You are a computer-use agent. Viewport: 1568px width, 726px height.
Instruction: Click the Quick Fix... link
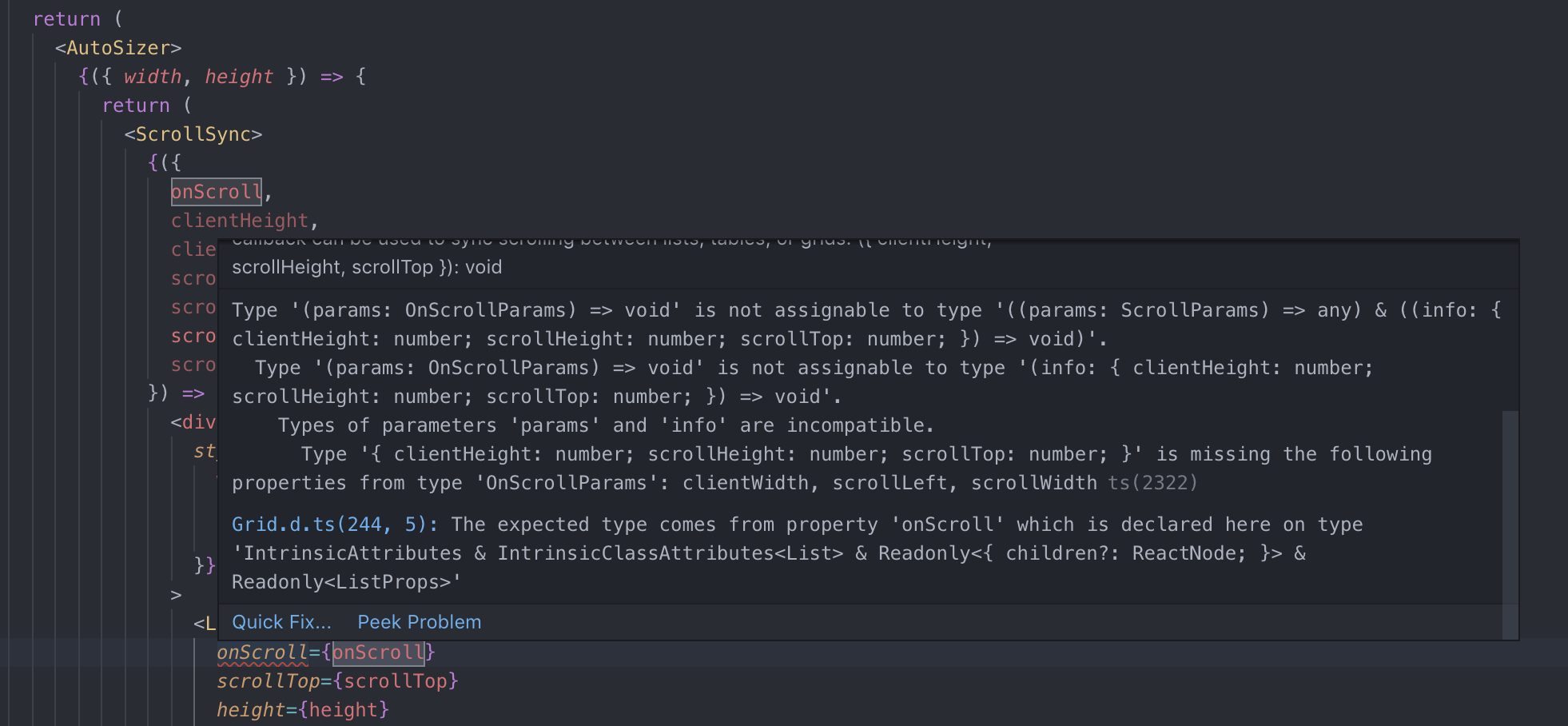(x=281, y=622)
